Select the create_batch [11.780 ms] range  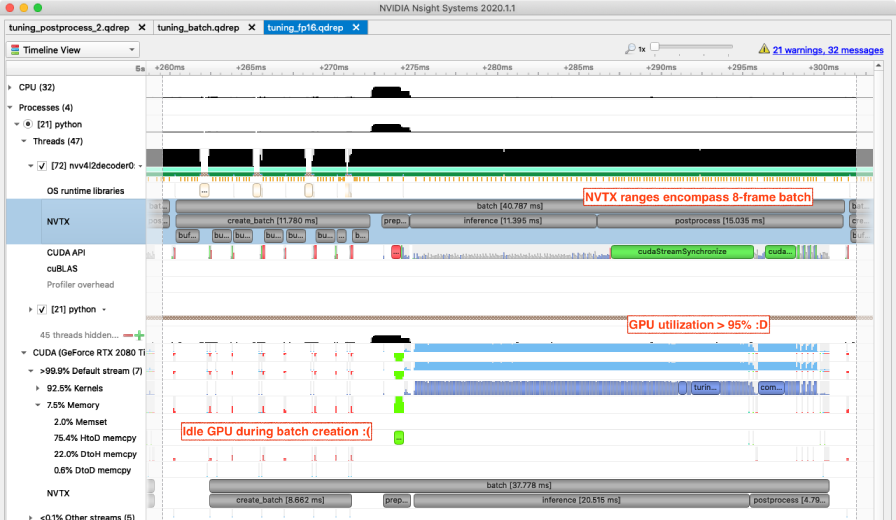coord(273,221)
